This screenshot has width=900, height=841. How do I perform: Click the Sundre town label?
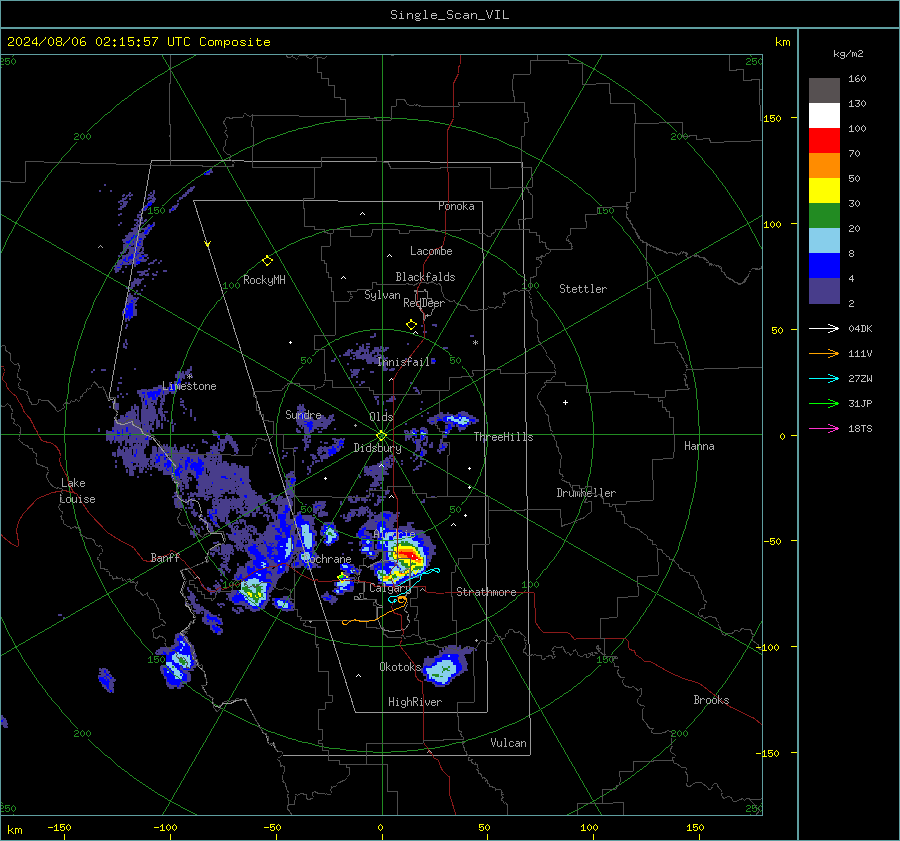click(303, 414)
